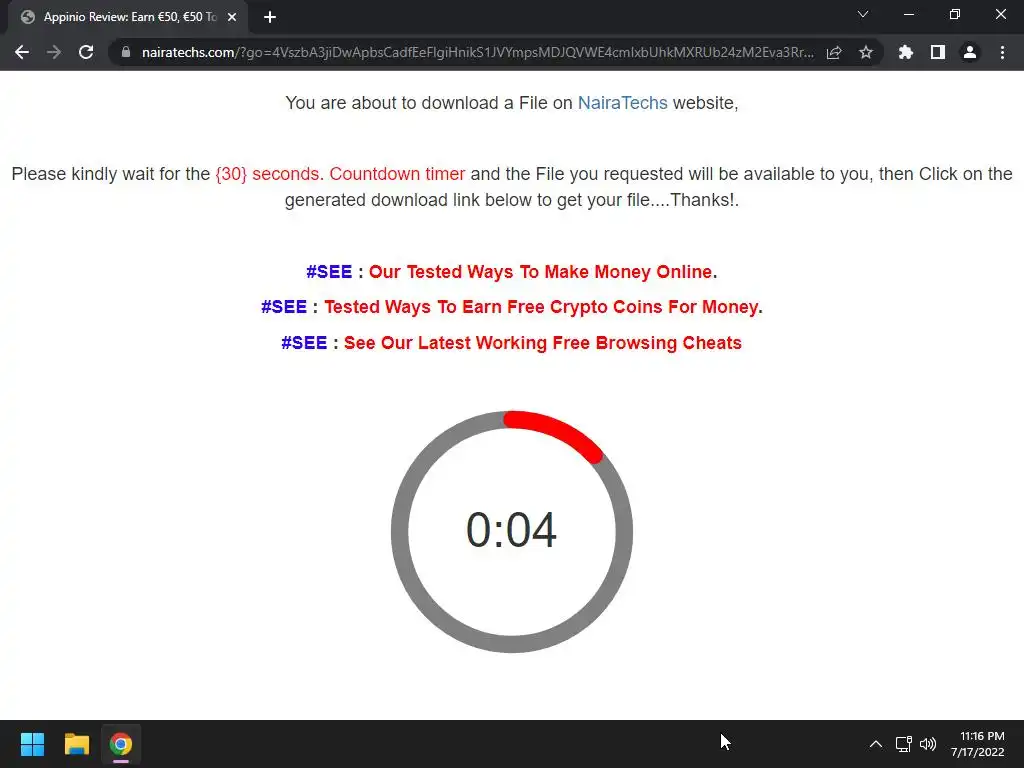Click the Chrome taskbar icon
Viewport: 1024px width, 768px height.
click(x=121, y=744)
